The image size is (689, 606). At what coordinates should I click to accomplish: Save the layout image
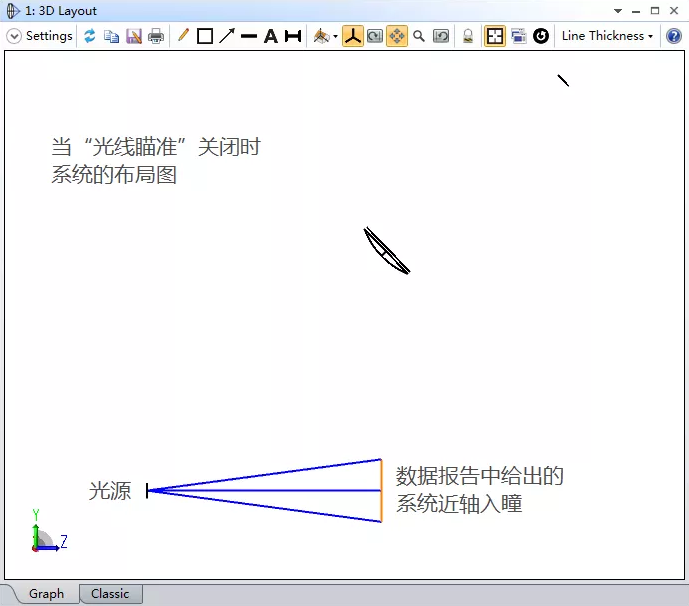[x=134, y=36]
